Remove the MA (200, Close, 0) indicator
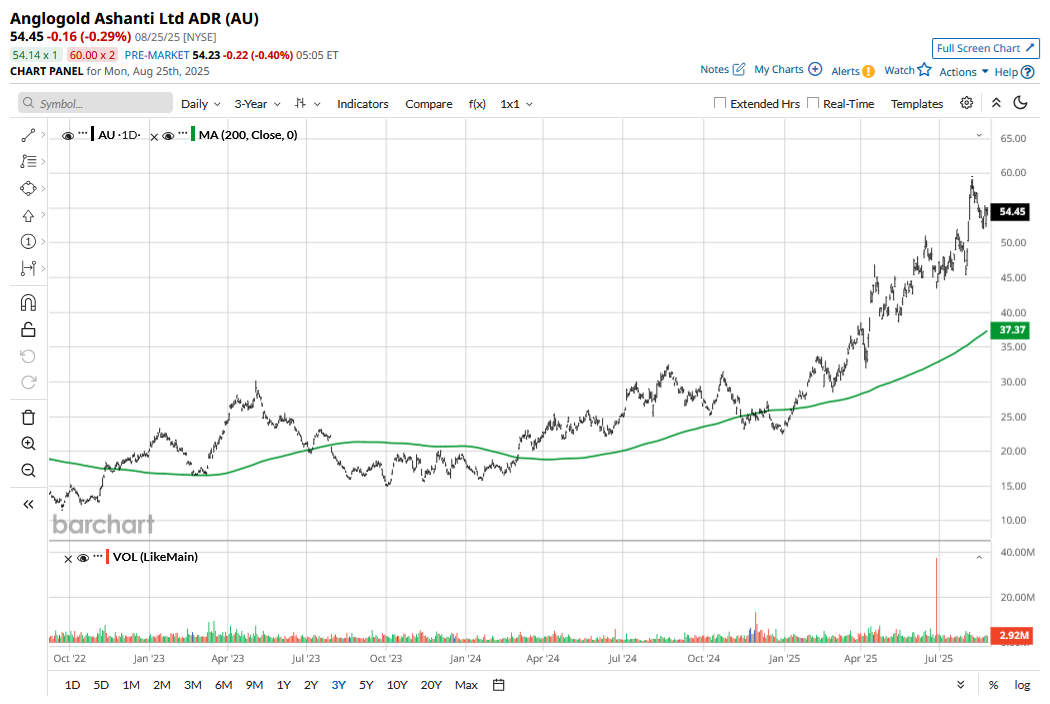This screenshot has height=704, width=1050. pyautogui.click(x=154, y=137)
